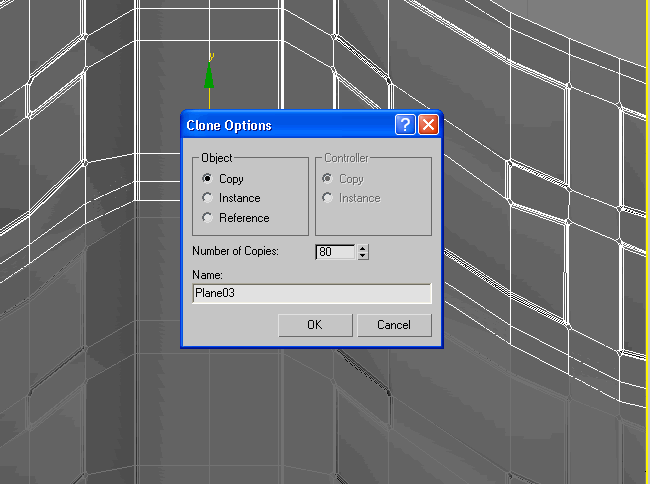Choose the Instance option in Object group

click(x=207, y=198)
